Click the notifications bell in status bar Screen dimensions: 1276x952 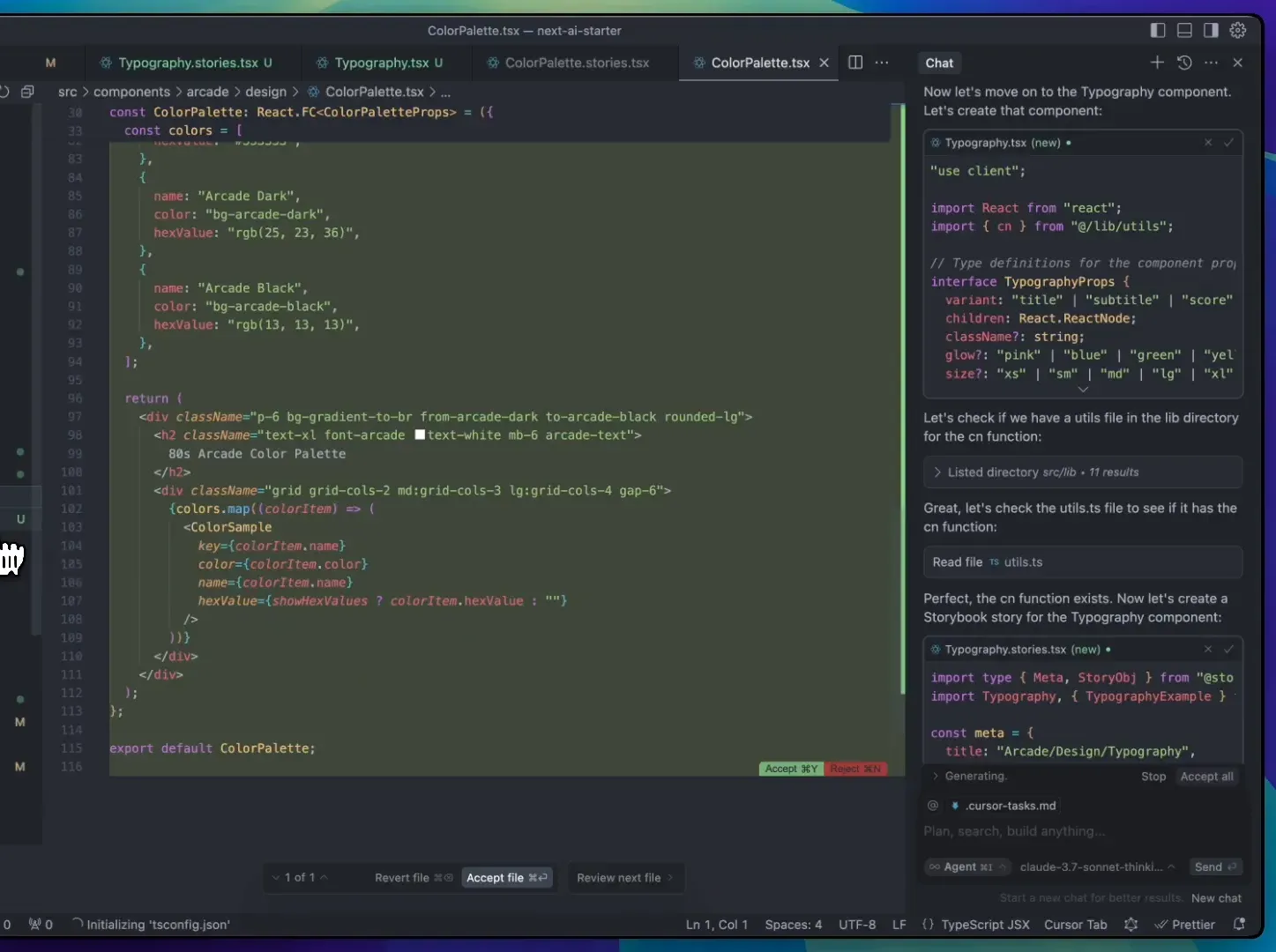click(1238, 925)
